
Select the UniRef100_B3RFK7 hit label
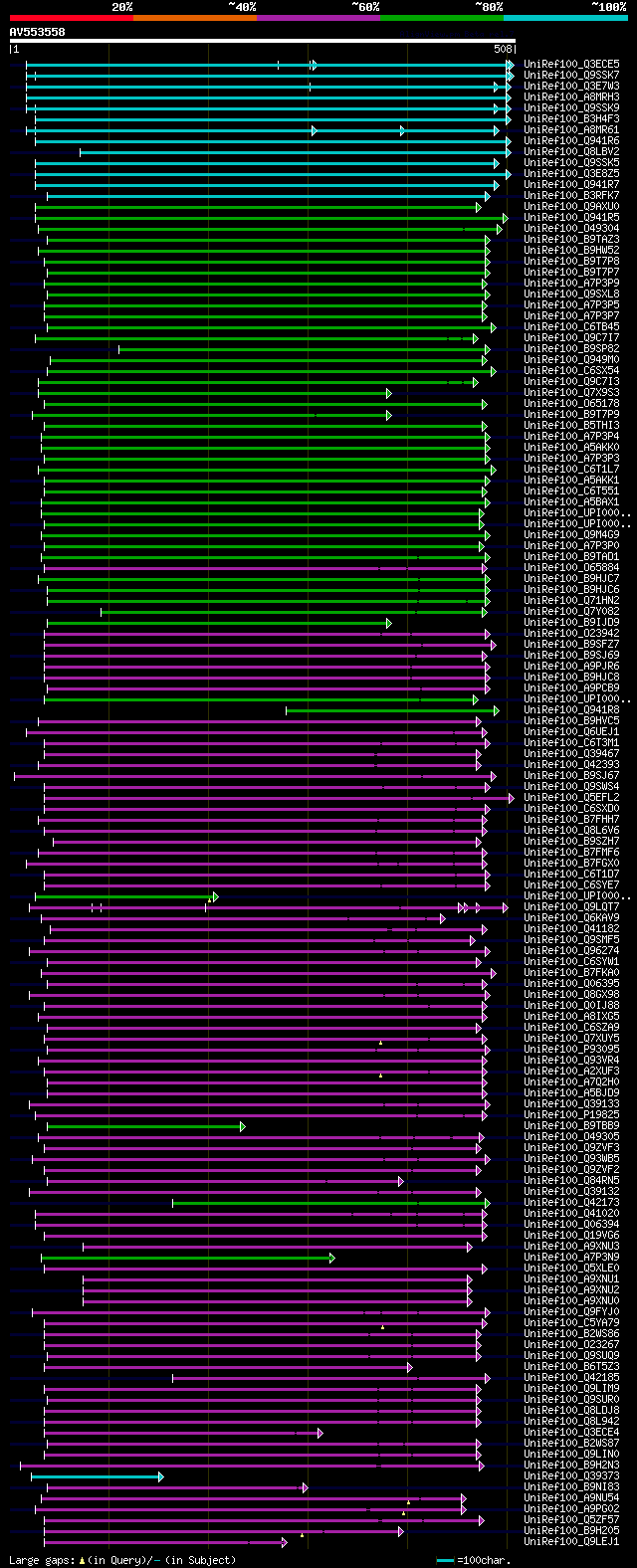pos(571,196)
